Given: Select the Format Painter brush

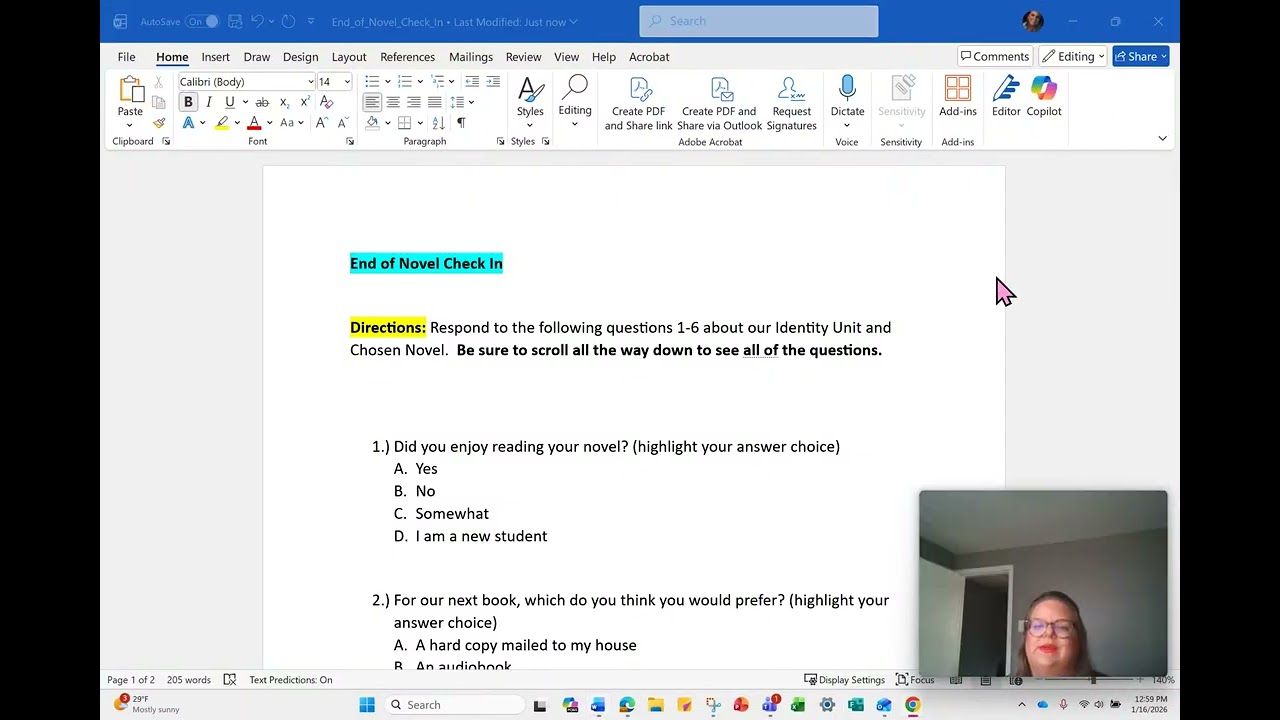Looking at the screenshot, I should 158,123.
